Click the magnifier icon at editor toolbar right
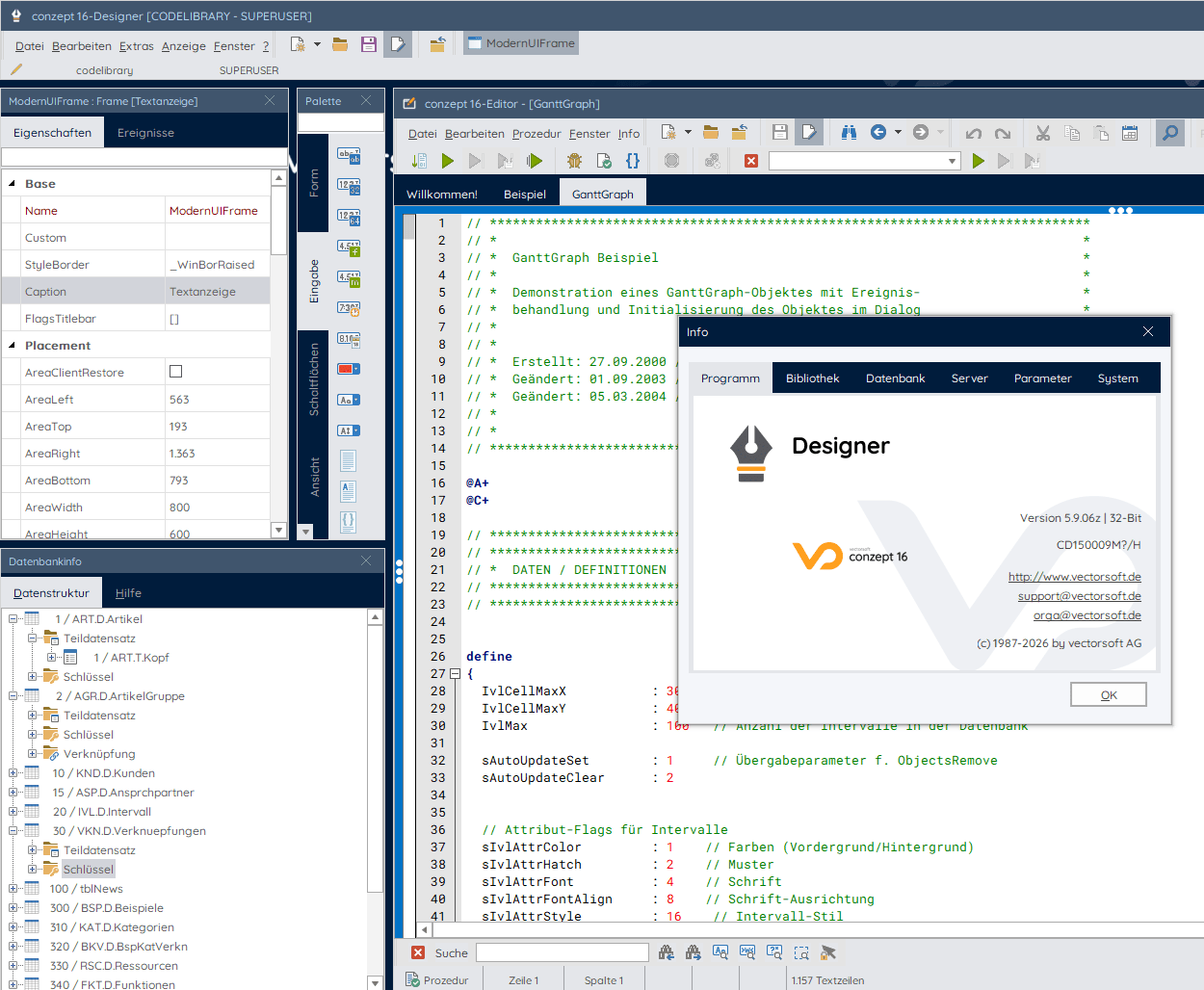 (1169, 133)
